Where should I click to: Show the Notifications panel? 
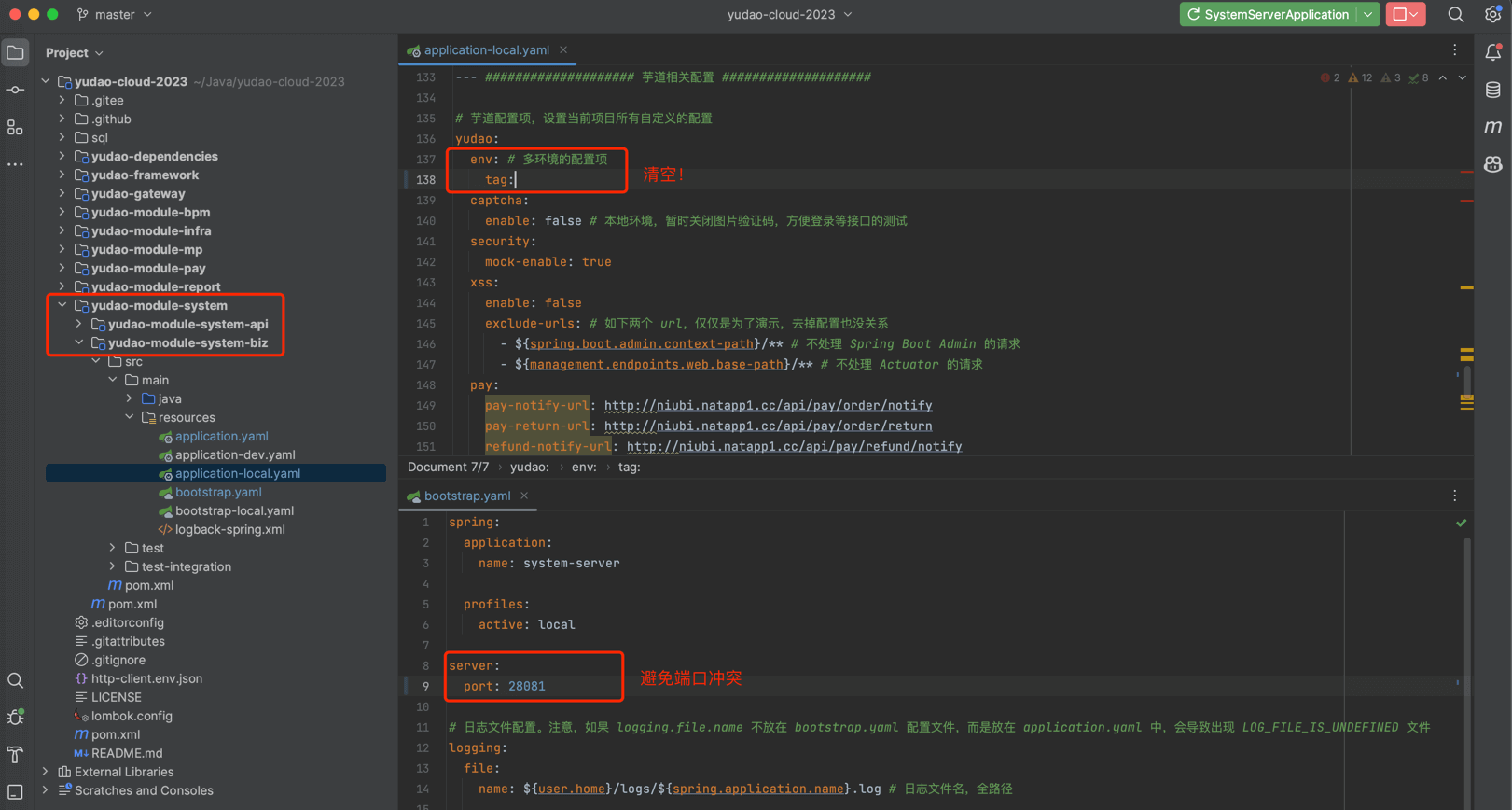coord(1493,52)
